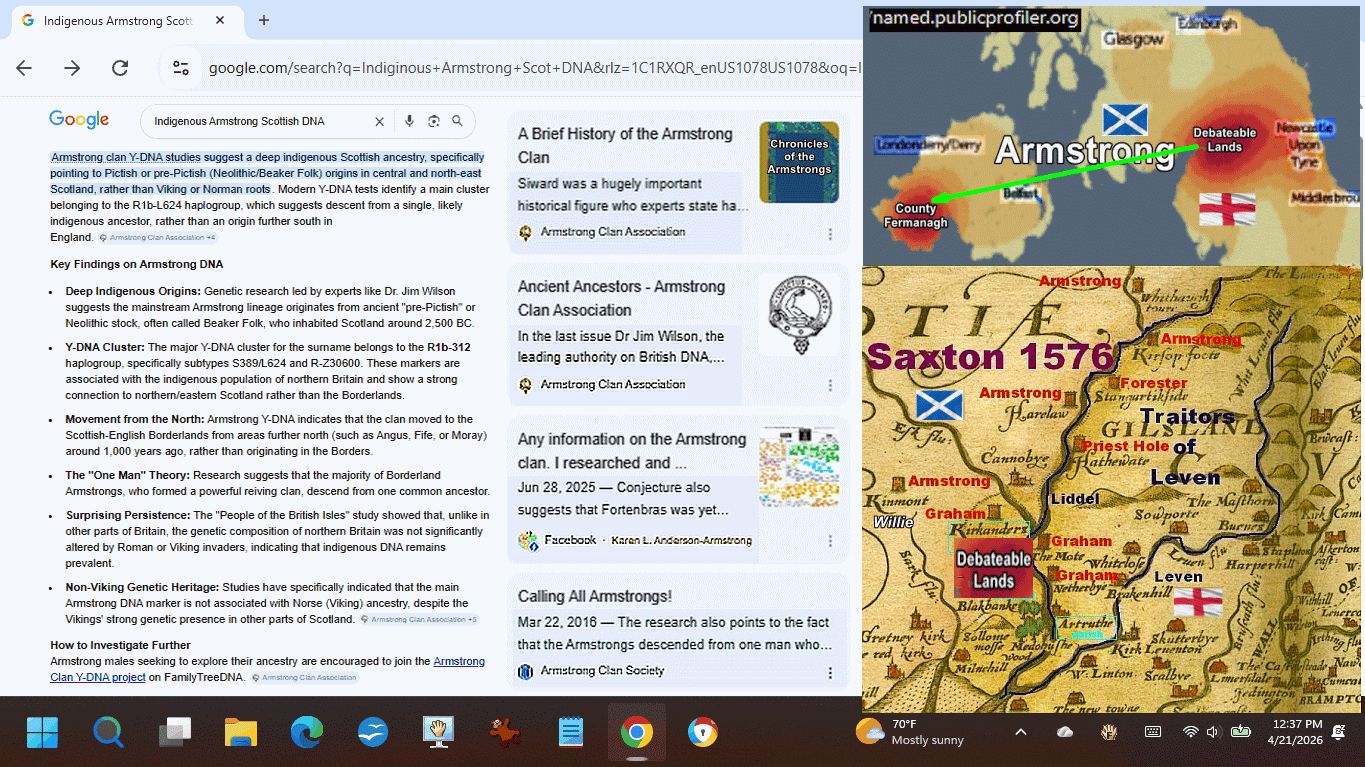Click the Armstrong Clan Association +4 source chip

click(158, 238)
